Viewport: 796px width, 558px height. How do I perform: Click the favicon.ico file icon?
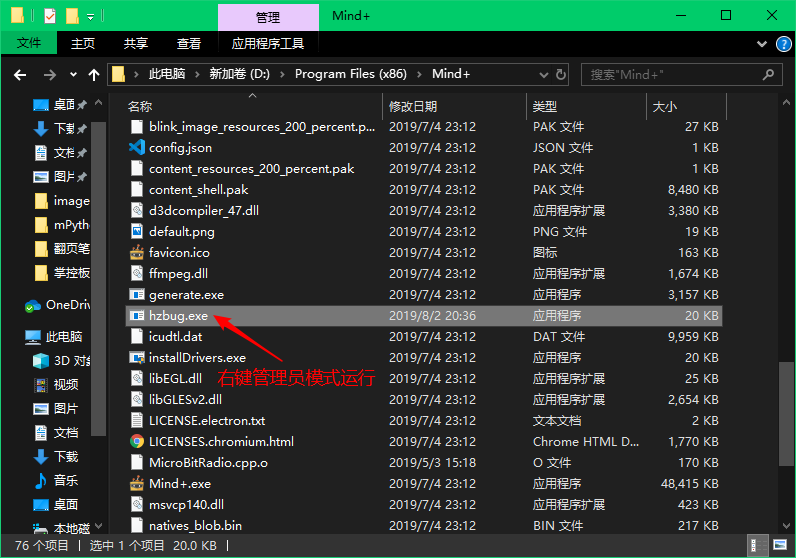137,252
